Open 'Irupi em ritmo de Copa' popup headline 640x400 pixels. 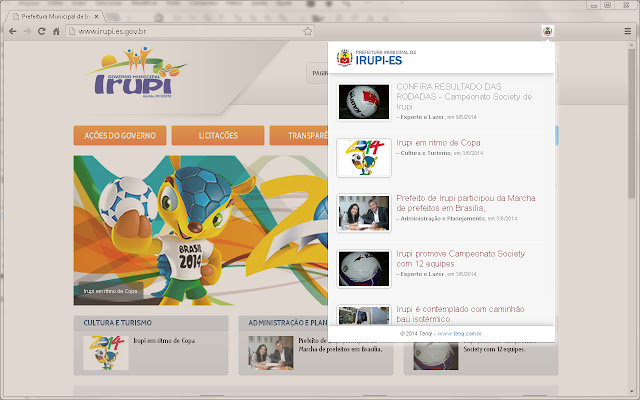[438, 143]
